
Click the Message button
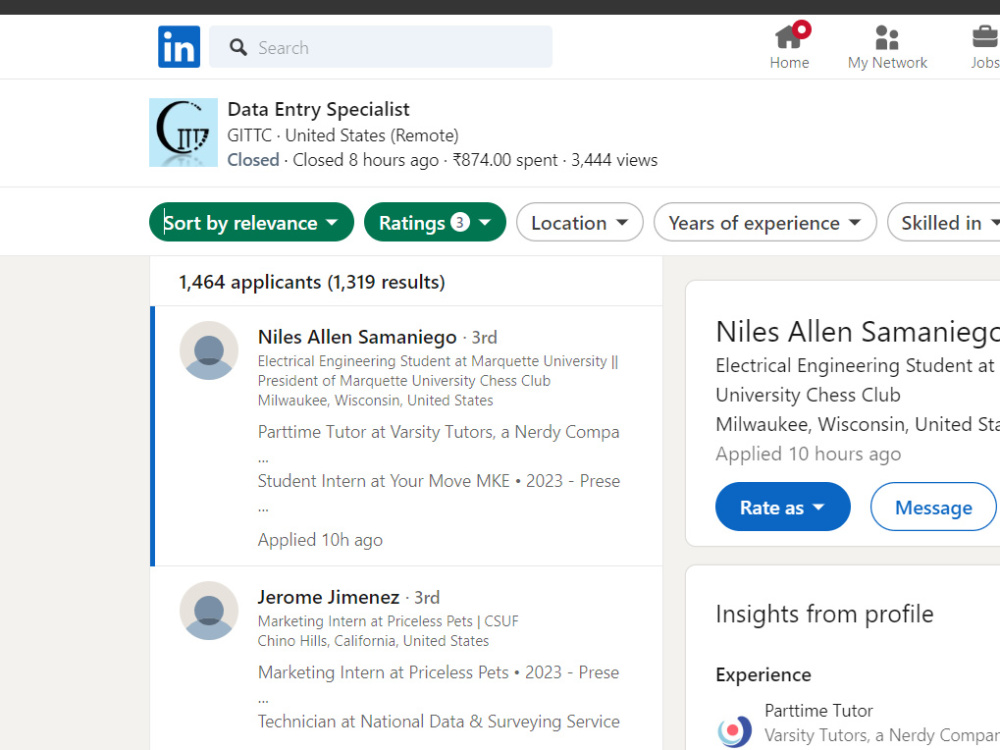coord(933,506)
